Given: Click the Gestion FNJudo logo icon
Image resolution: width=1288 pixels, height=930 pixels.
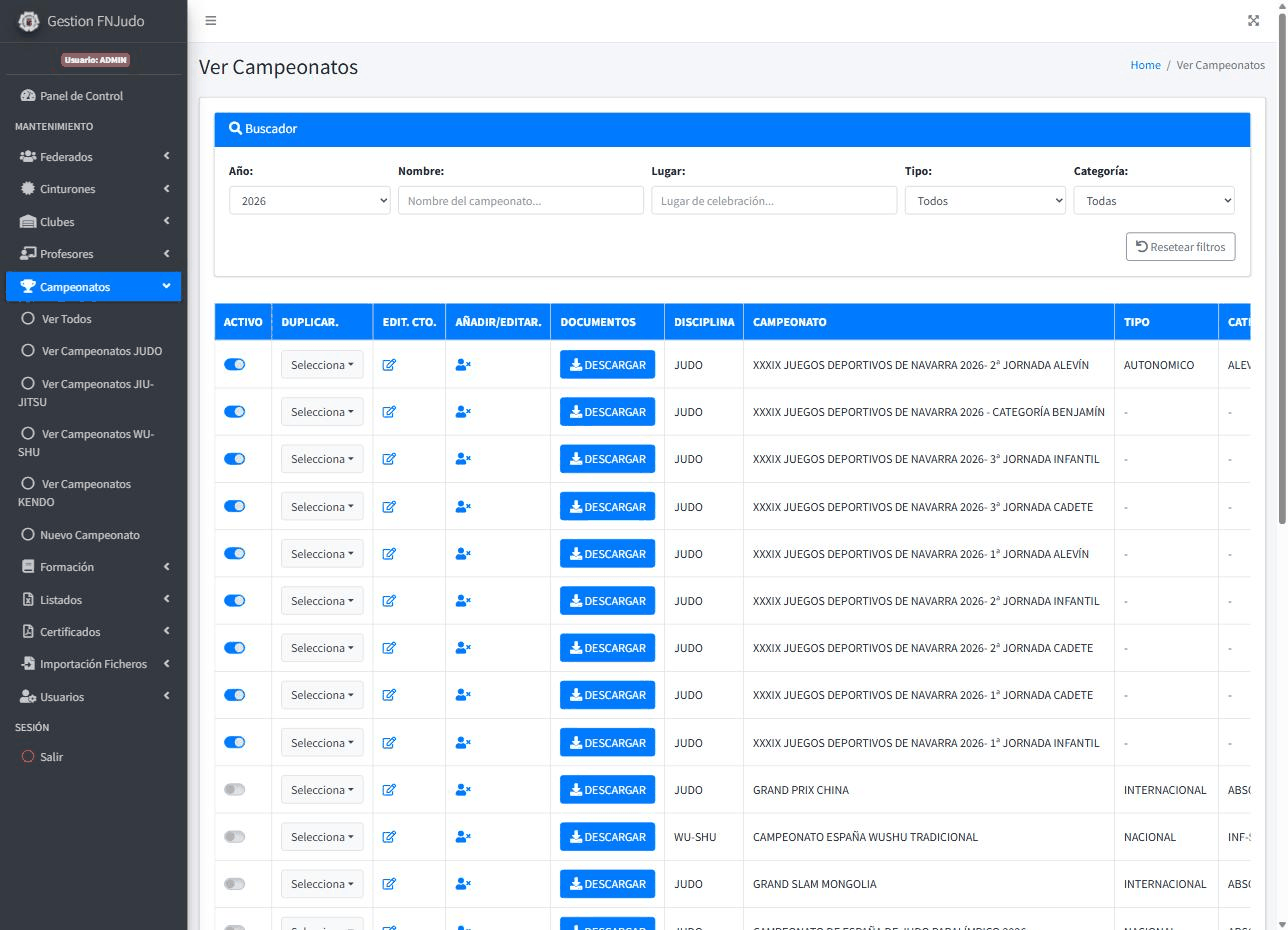Looking at the screenshot, I should (x=29, y=21).
